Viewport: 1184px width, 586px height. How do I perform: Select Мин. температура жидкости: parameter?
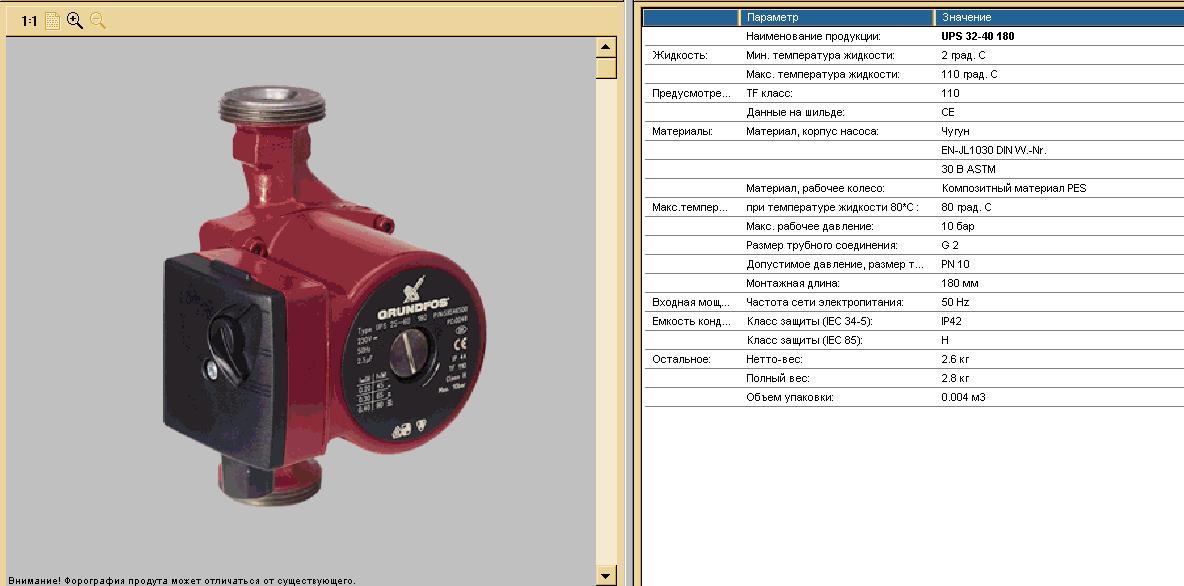(820, 55)
